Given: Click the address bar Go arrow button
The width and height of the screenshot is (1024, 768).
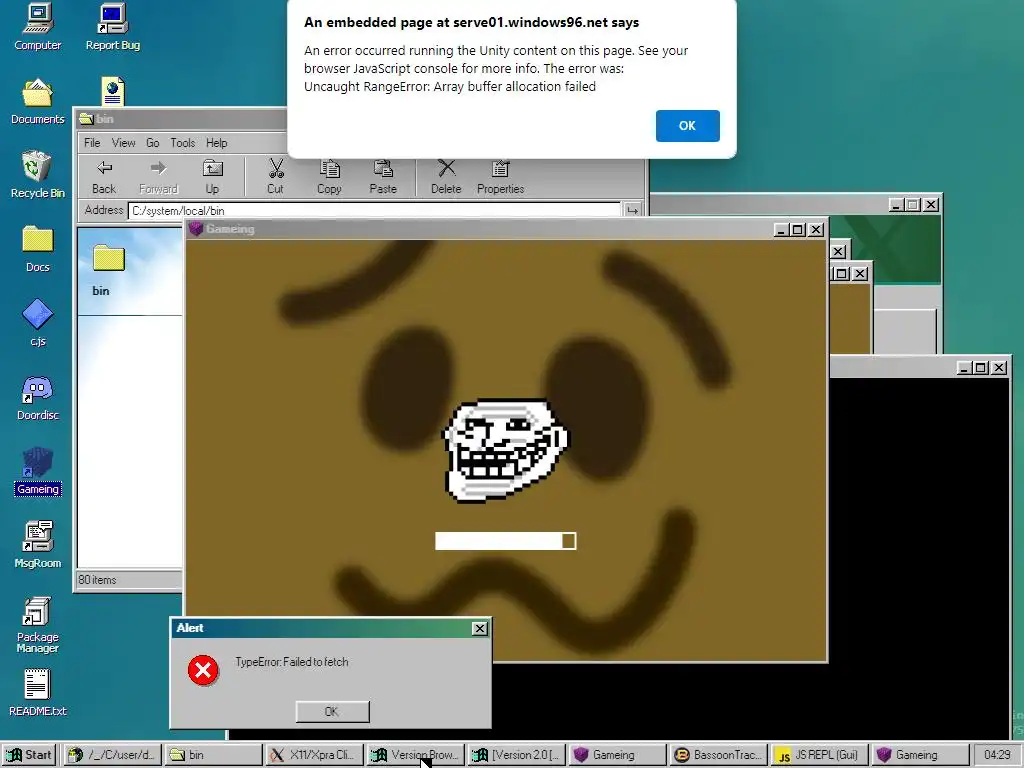Looking at the screenshot, I should pyautogui.click(x=632, y=210).
